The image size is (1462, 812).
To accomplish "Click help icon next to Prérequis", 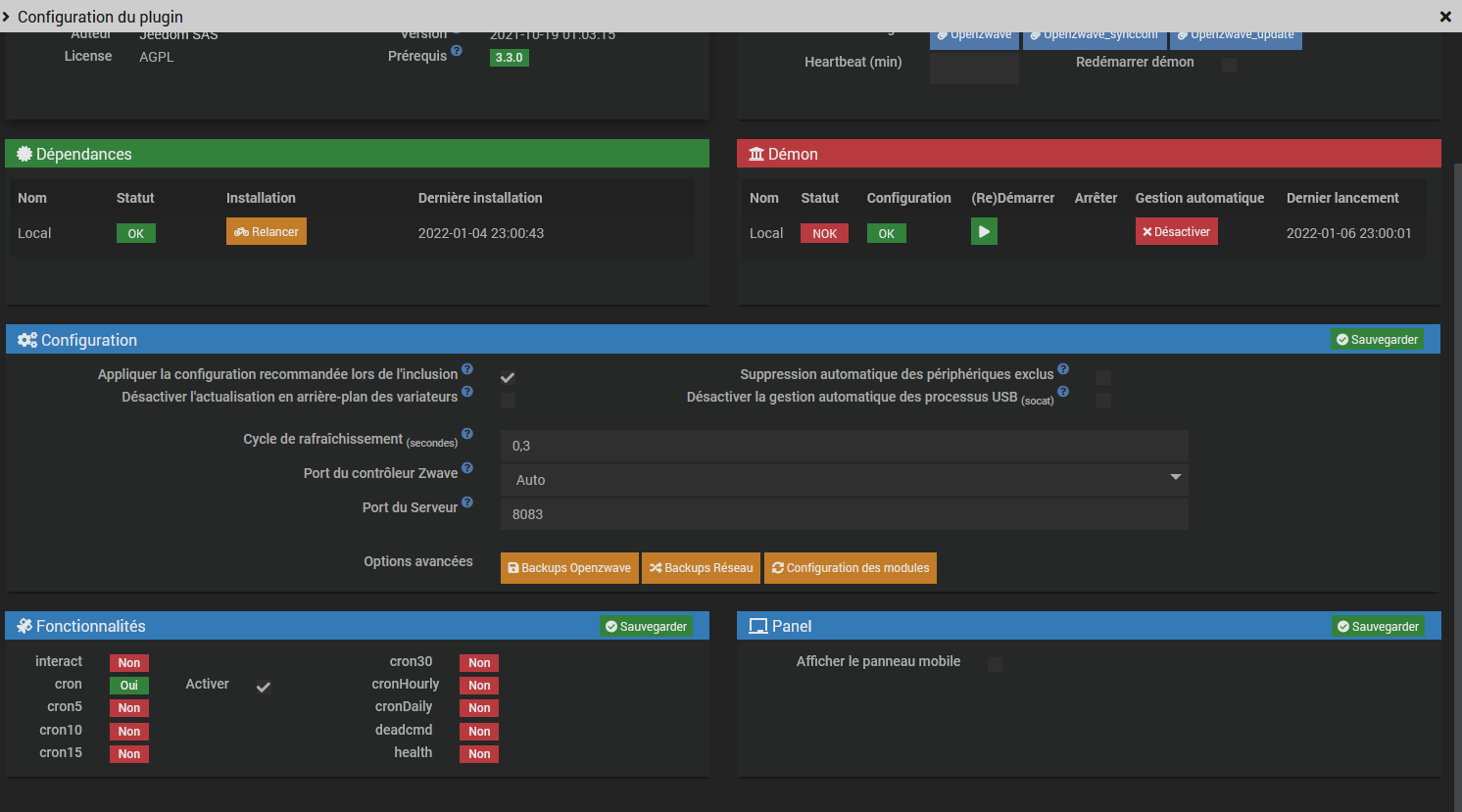I will (x=457, y=51).
